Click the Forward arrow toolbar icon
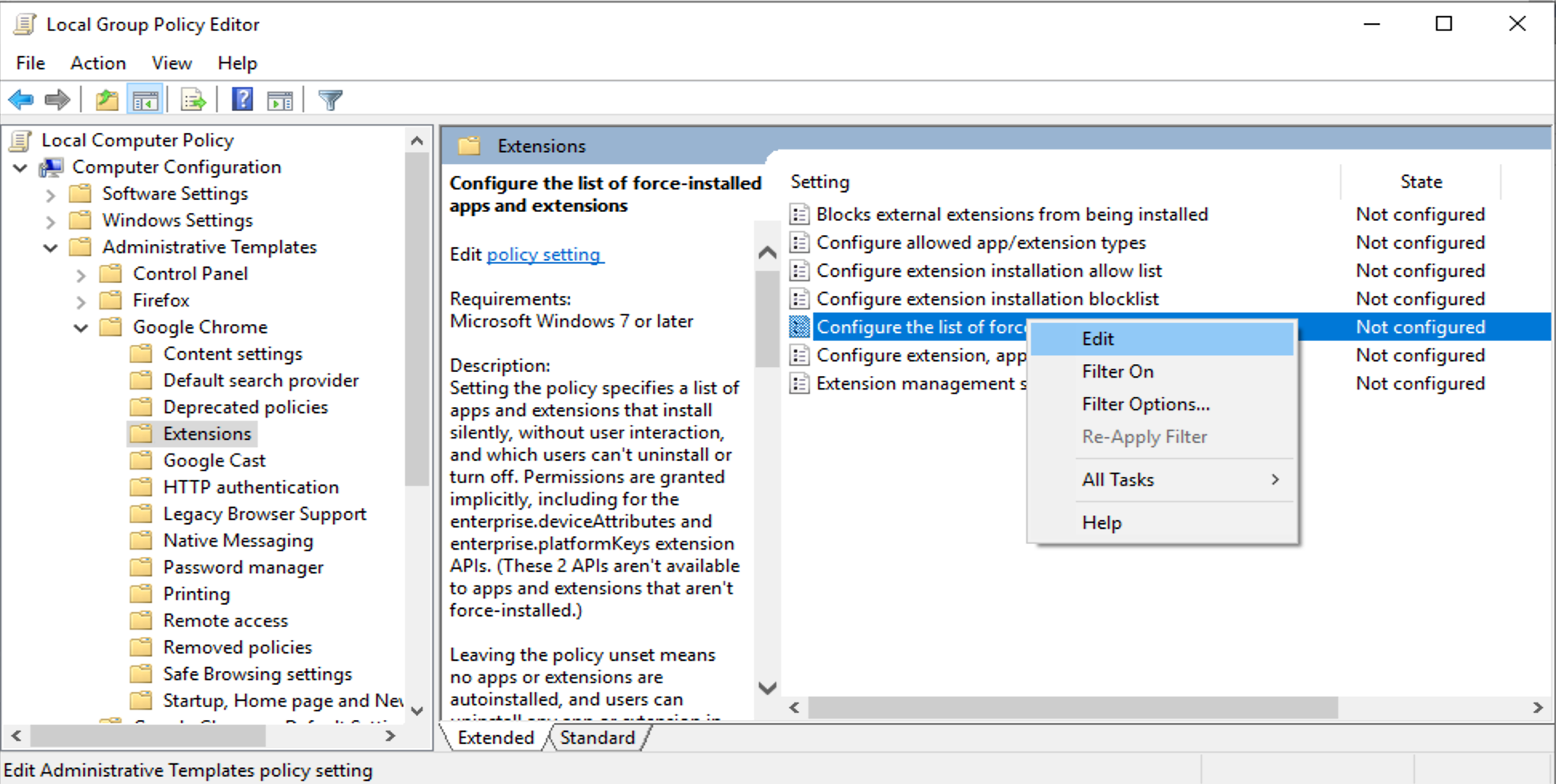Screen dimensions: 1556x784 (57, 100)
